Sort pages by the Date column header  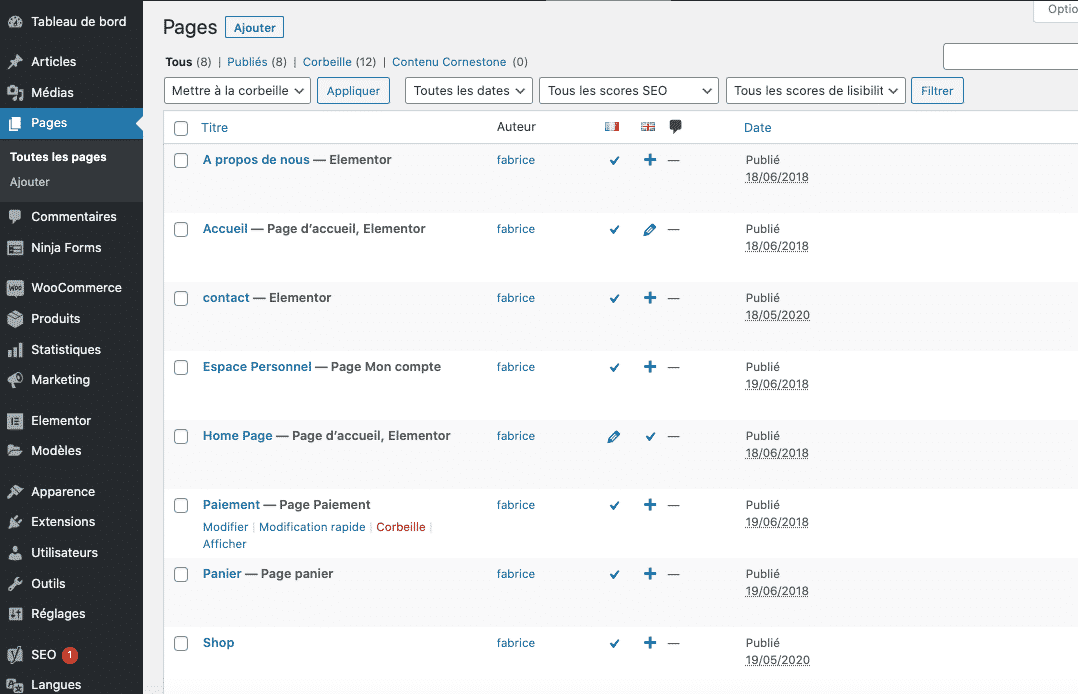[x=757, y=128]
